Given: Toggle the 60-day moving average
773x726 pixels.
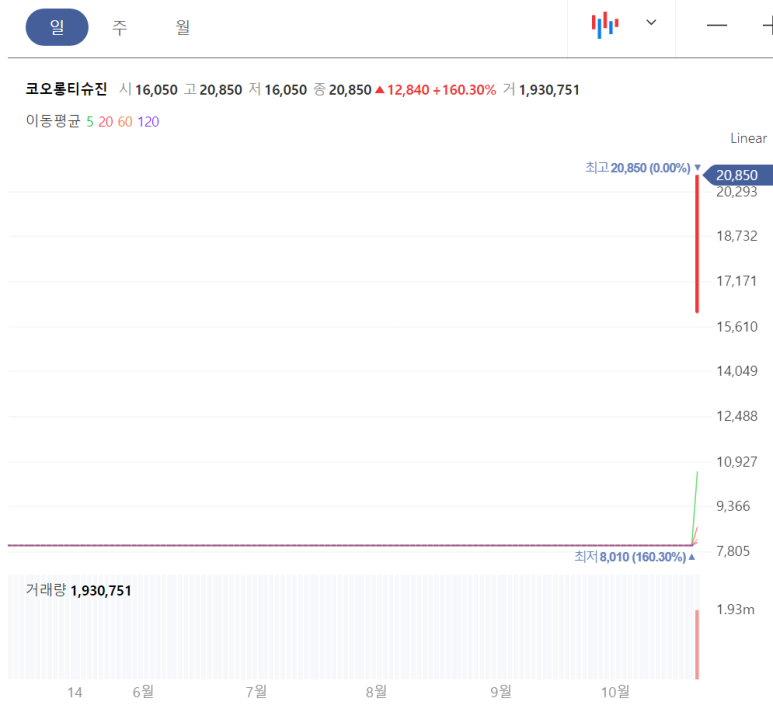Looking at the screenshot, I should [125, 122].
